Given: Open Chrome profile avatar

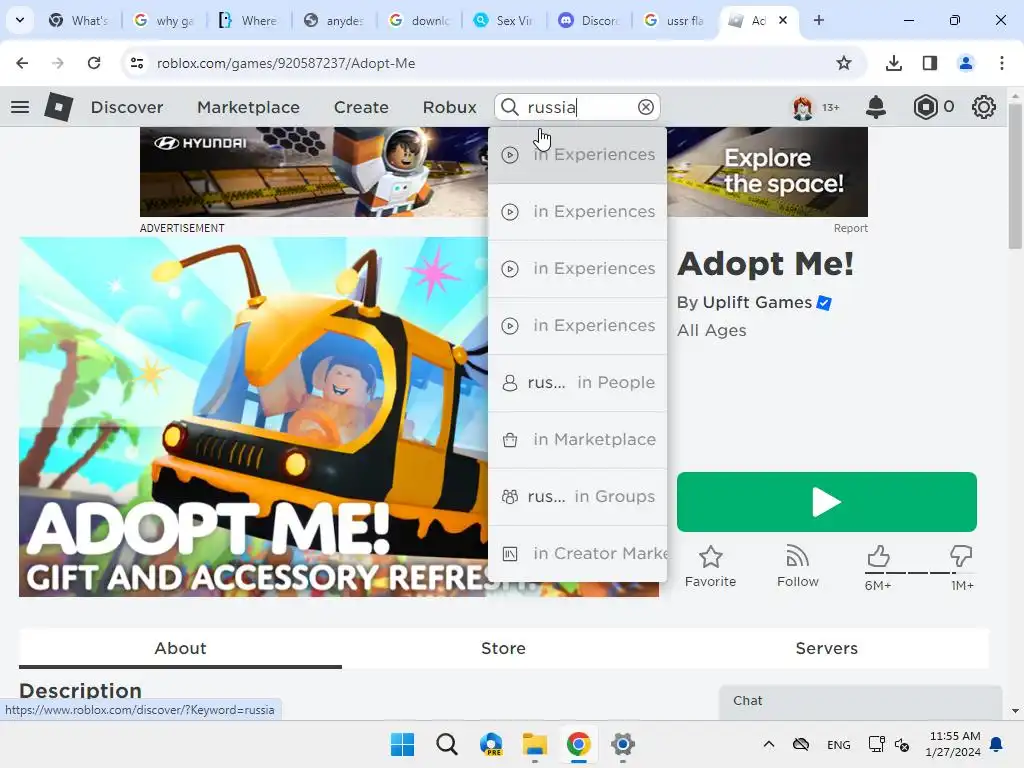Looking at the screenshot, I should pyautogui.click(x=965, y=63).
